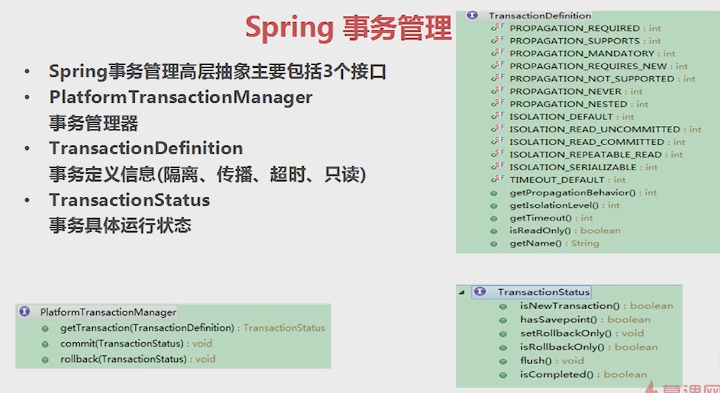Click the isCompleted() method icon
The height and width of the screenshot is (393, 720).
(503, 375)
